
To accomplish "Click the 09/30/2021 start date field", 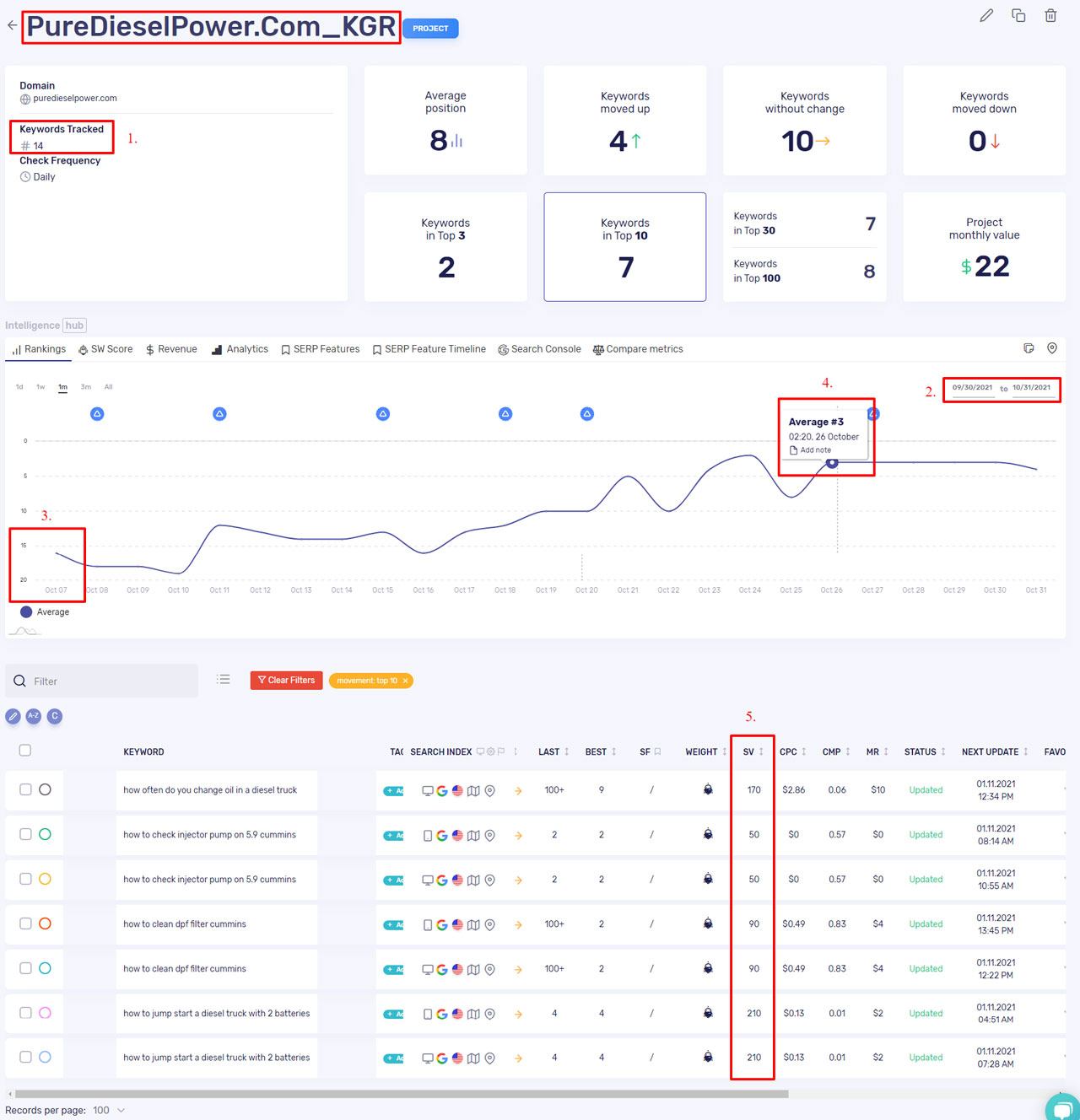I will click(972, 388).
